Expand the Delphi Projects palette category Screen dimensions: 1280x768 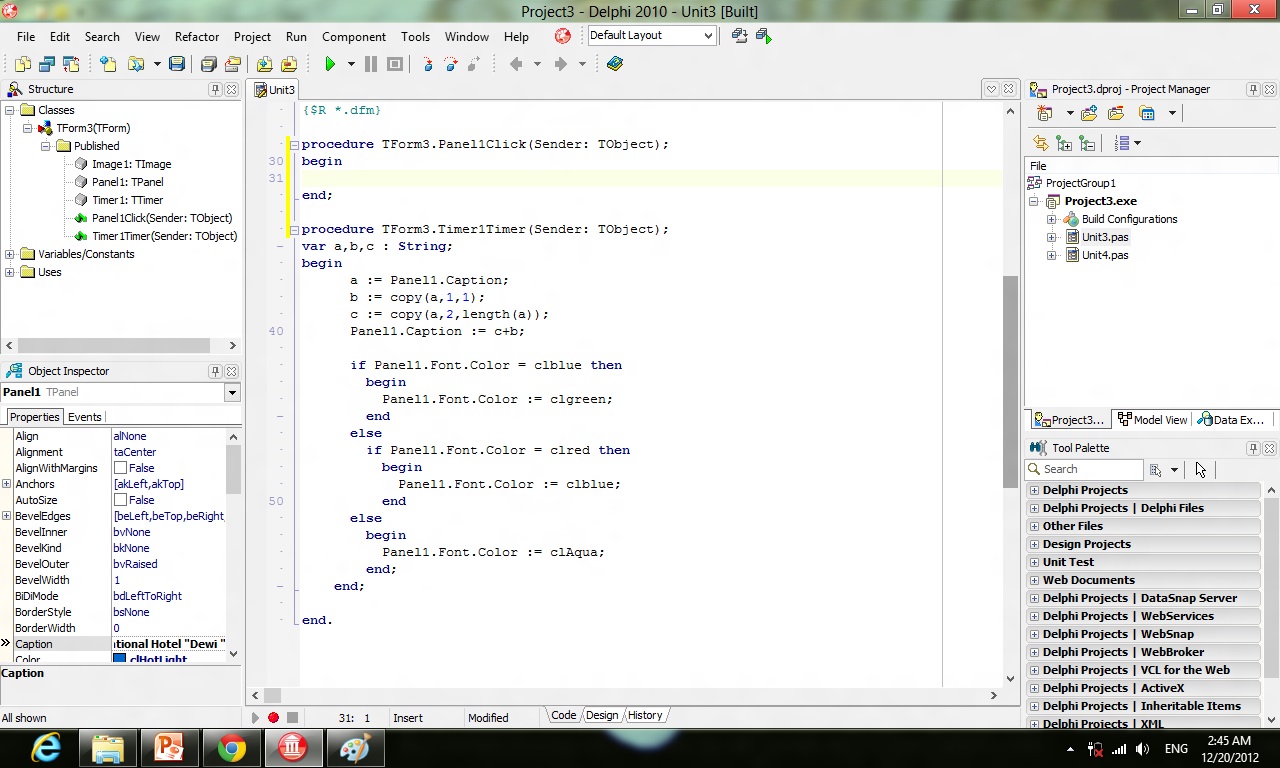(1034, 490)
